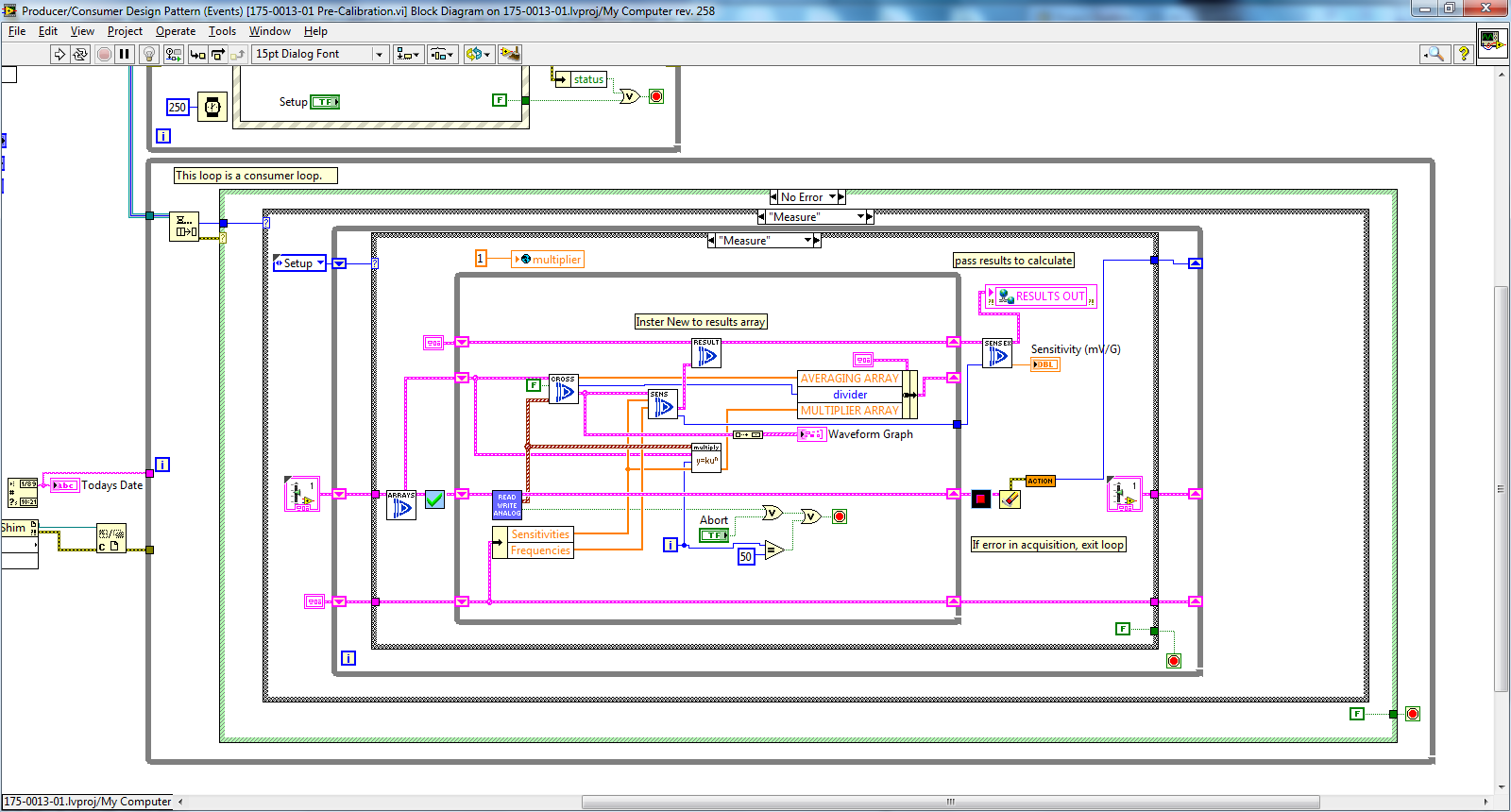Viewport: 1511px width, 812px height.
Task: Select the numeric constant 250
Action: point(178,107)
